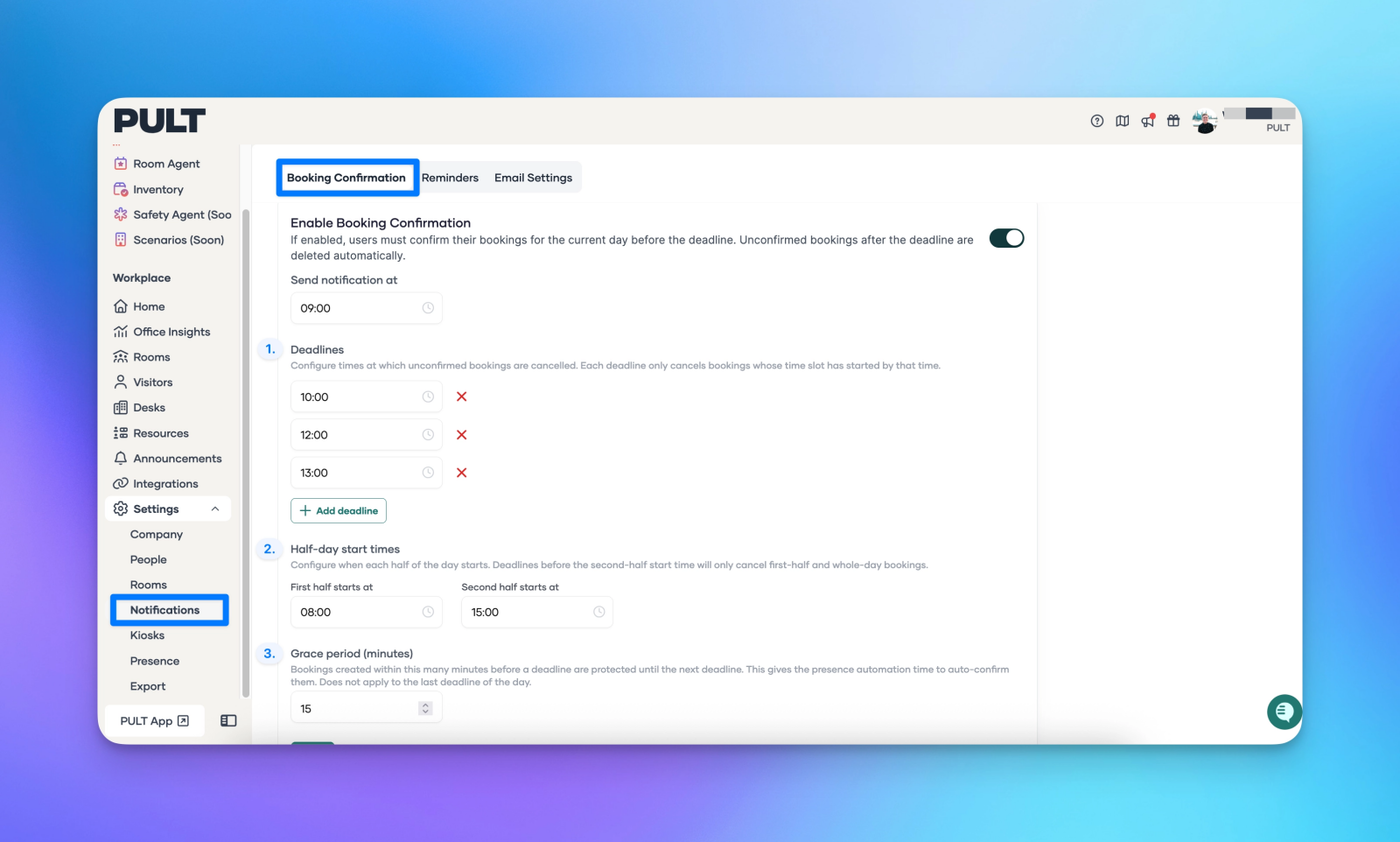This screenshot has width=1400, height=842.
Task: Open the map icon in header
Action: click(1122, 121)
